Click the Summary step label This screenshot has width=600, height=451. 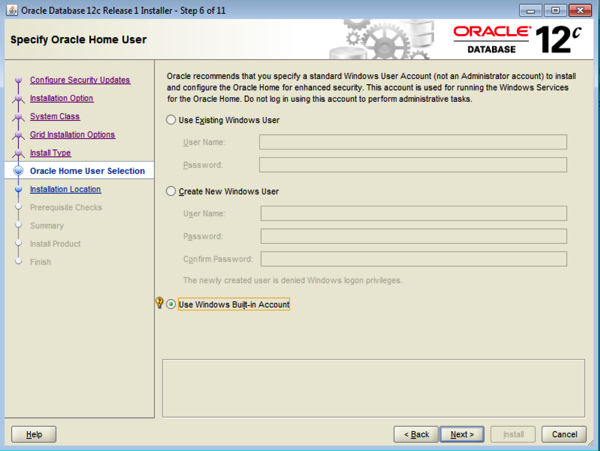47,226
